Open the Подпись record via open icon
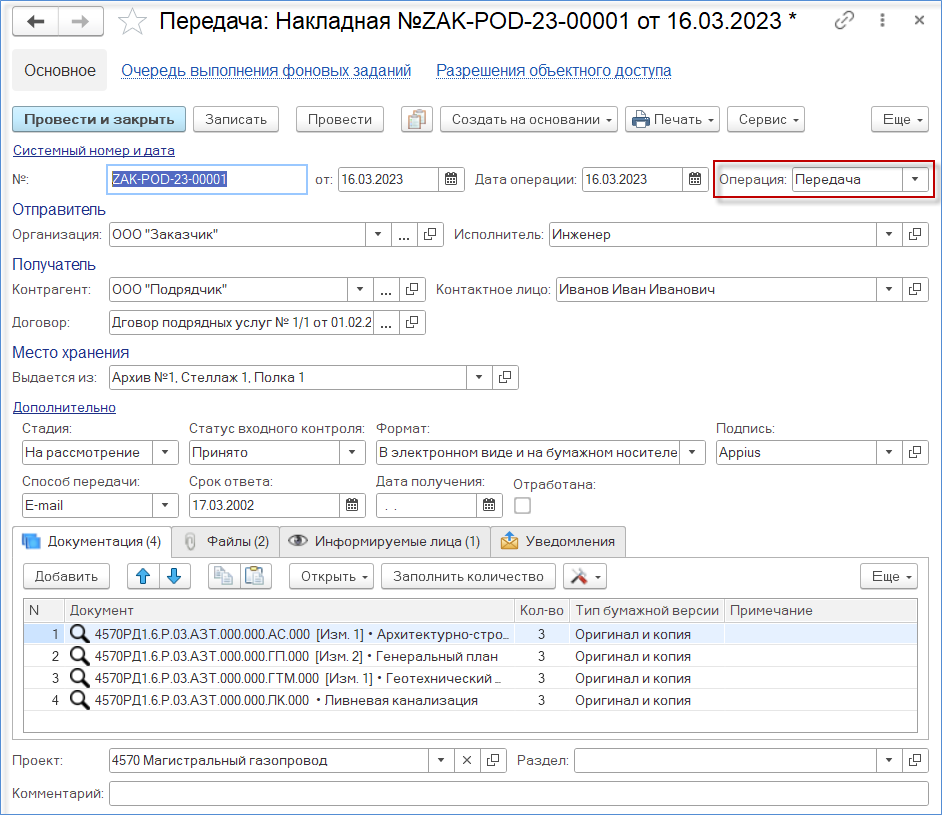 tap(915, 452)
